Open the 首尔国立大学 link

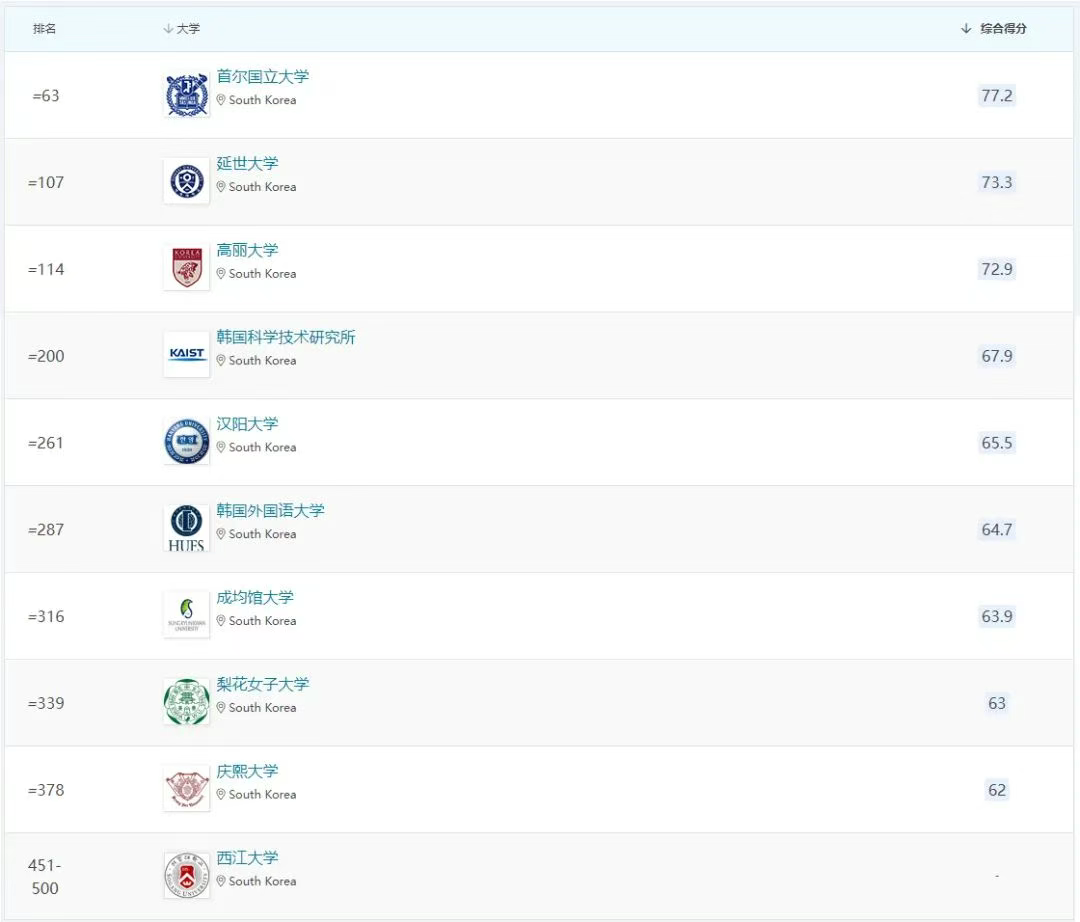pyautogui.click(x=262, y=76)
